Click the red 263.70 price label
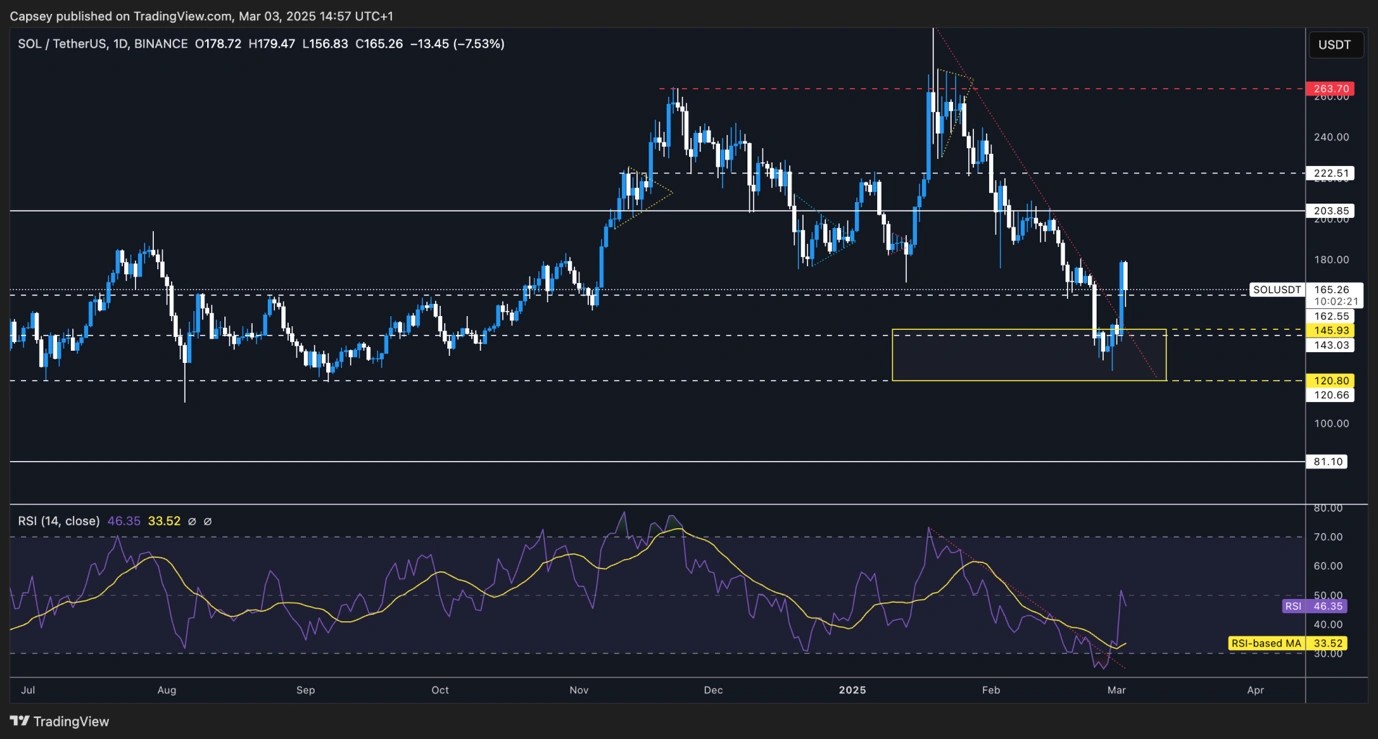 (1330, 88)
